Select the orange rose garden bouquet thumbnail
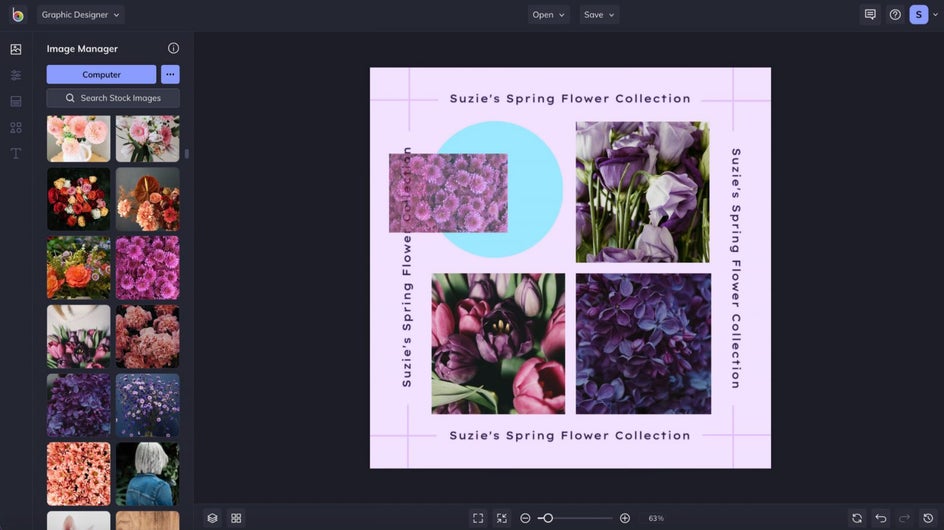Image resolution: width=944 pixels, height=530 pixels. click(x=79, y=268)
